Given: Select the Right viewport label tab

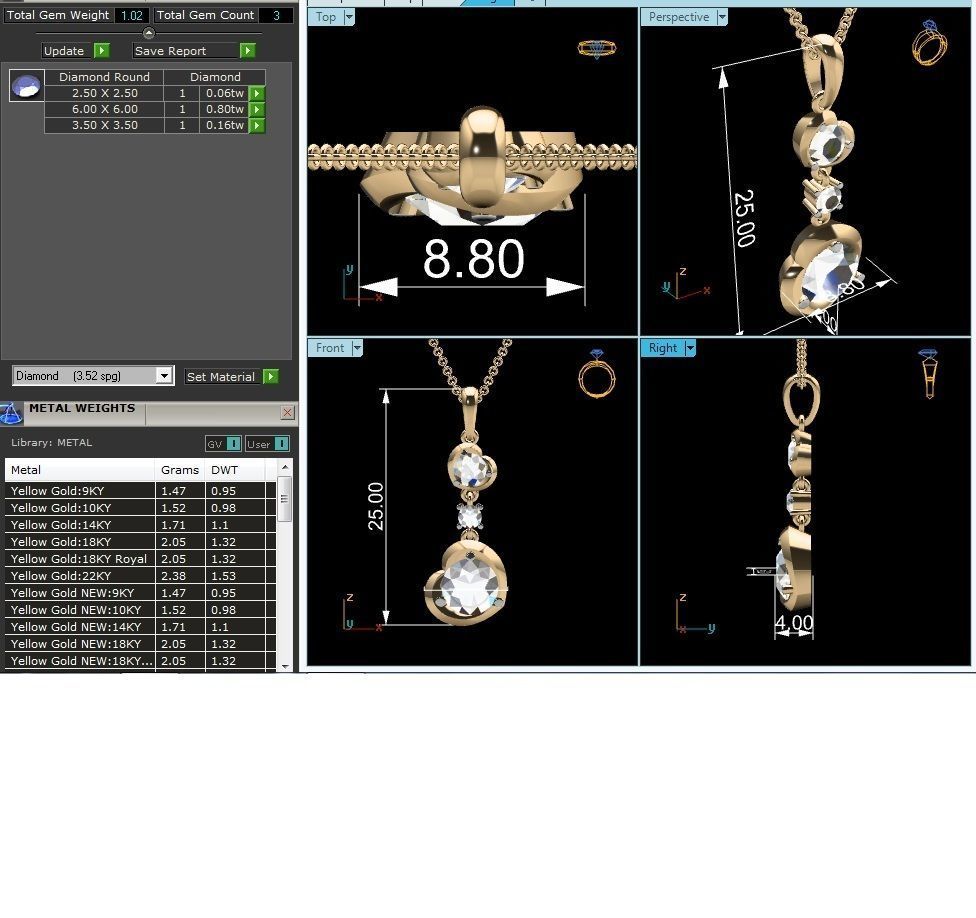Looking at the screenshot, I should pyautogui.click(x=662, y=348).
